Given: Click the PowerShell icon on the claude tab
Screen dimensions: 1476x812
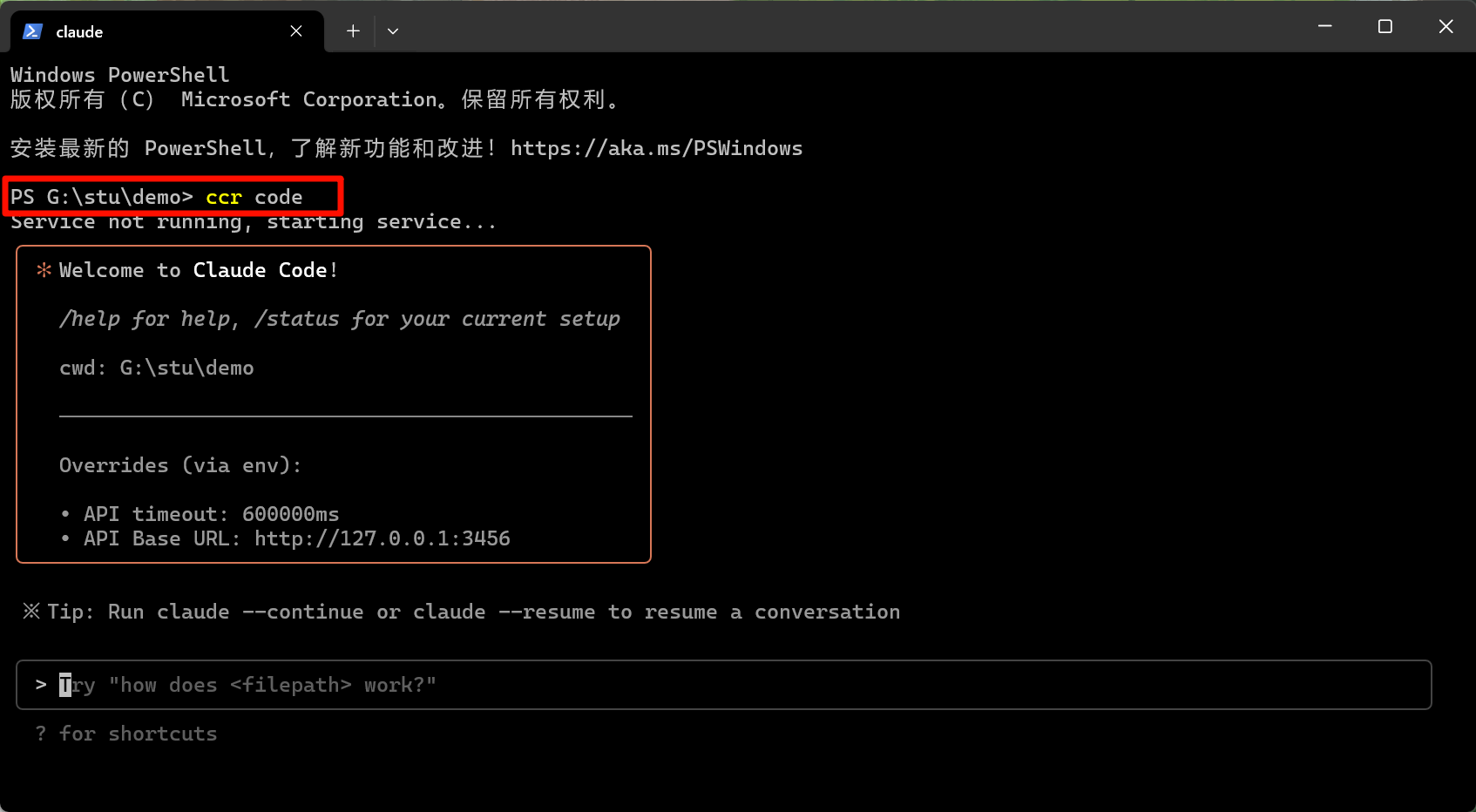Looking at the screenshot, I should pos(31,30).
